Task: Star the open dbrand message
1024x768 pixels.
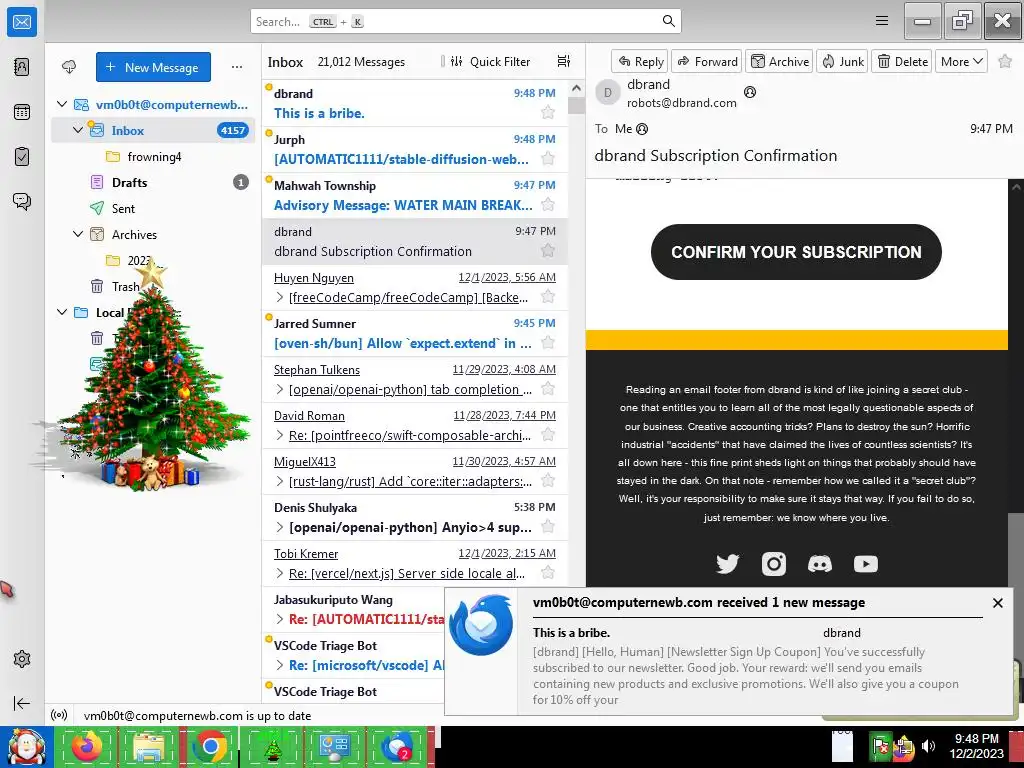Action: pos(1005,61)
